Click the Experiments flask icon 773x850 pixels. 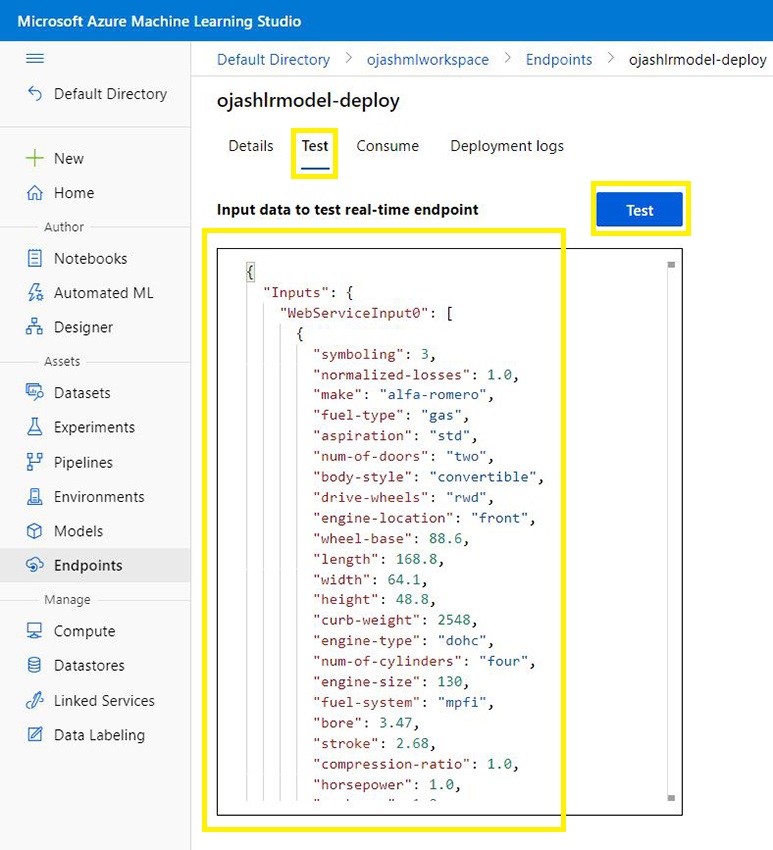[x=35, y=427]
